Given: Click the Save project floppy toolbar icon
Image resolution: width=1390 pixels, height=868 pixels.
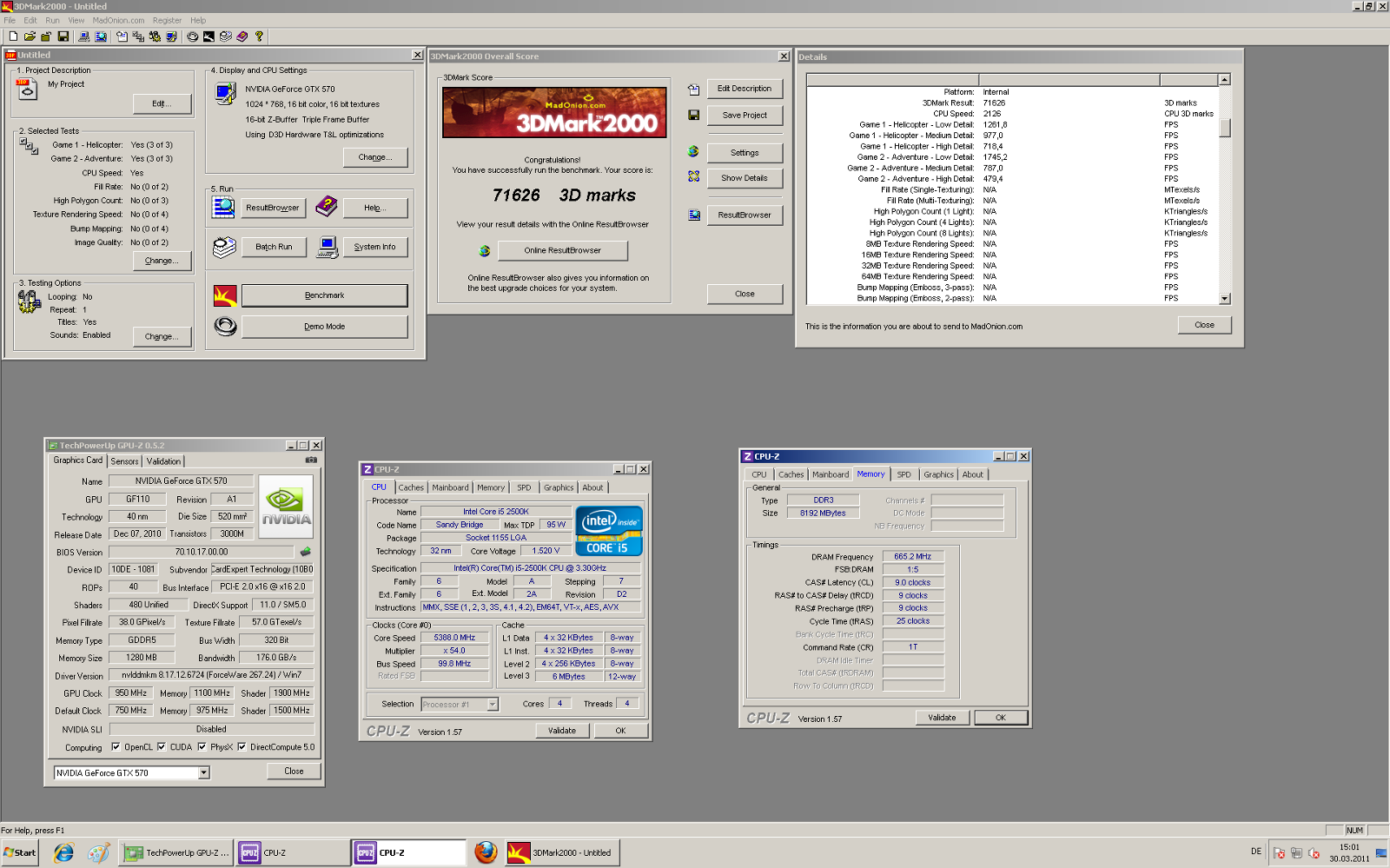Looking at the screenshot, I should tap(63, 36).
